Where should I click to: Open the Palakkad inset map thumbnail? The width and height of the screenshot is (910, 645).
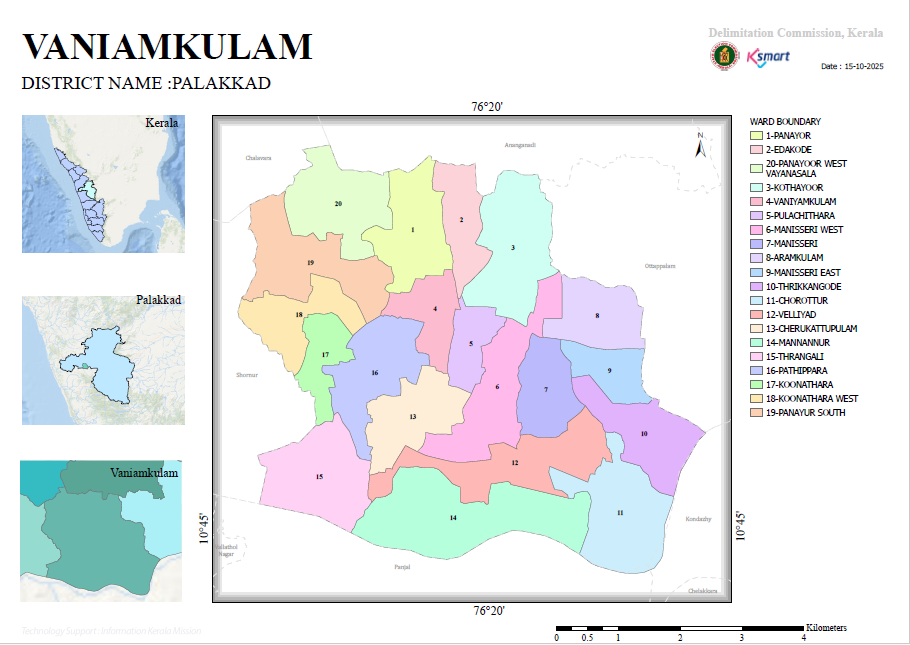[103, 360]
